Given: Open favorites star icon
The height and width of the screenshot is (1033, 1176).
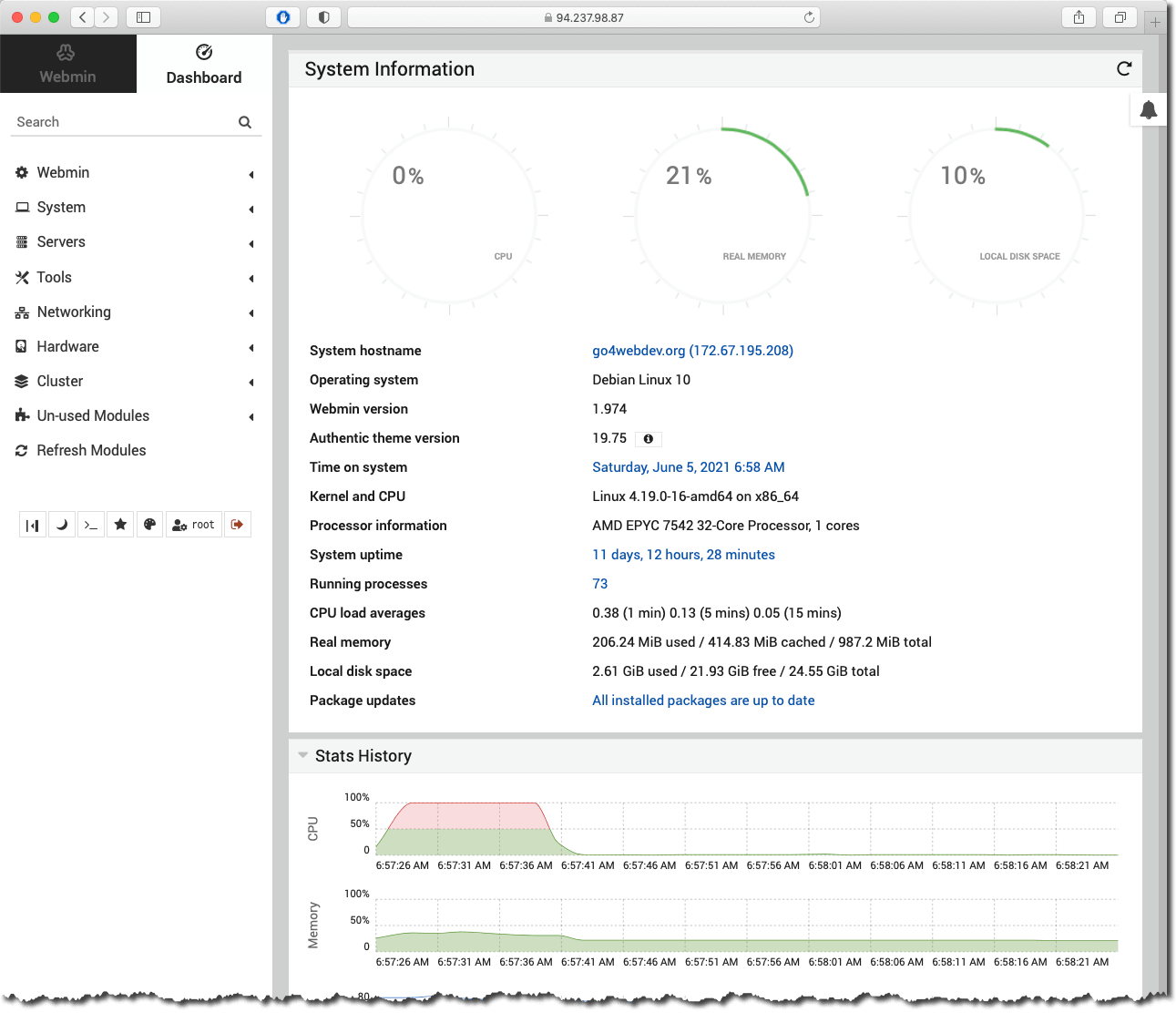Looking at the screenshot, I should 120,525.
